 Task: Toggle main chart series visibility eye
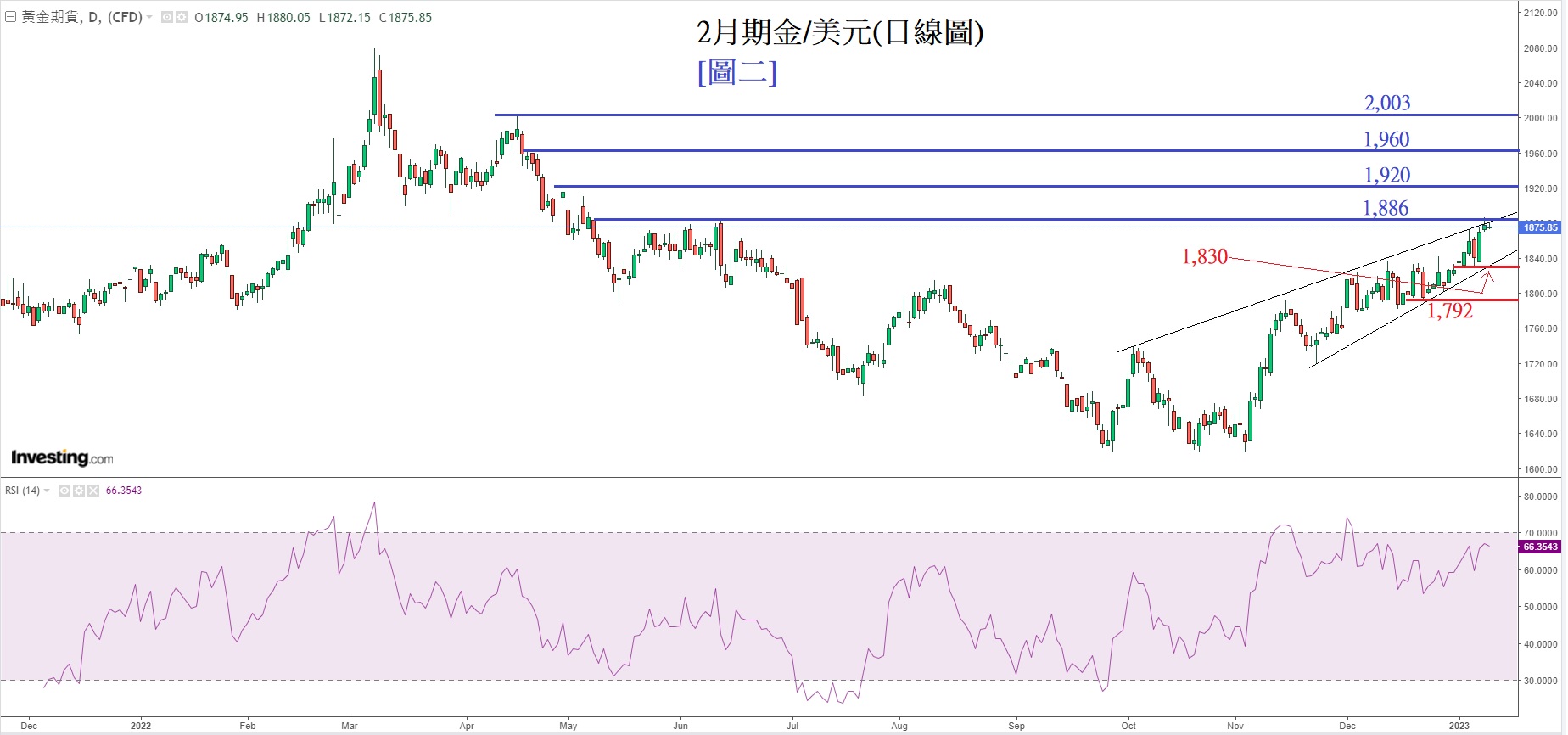point(167,17)
